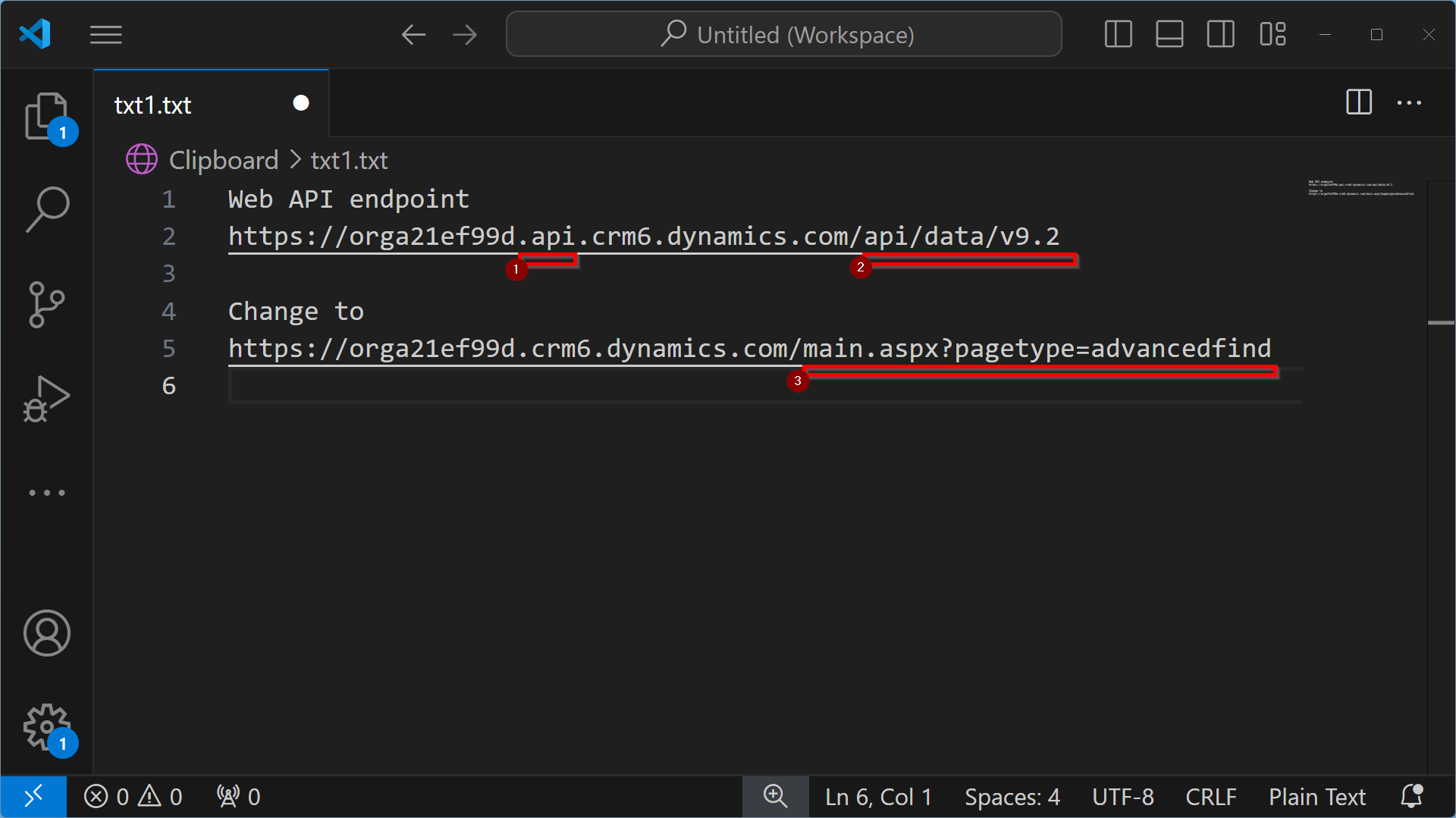Open the Run and Debug view
The image size is (1456, 818).
click(47, 398)
